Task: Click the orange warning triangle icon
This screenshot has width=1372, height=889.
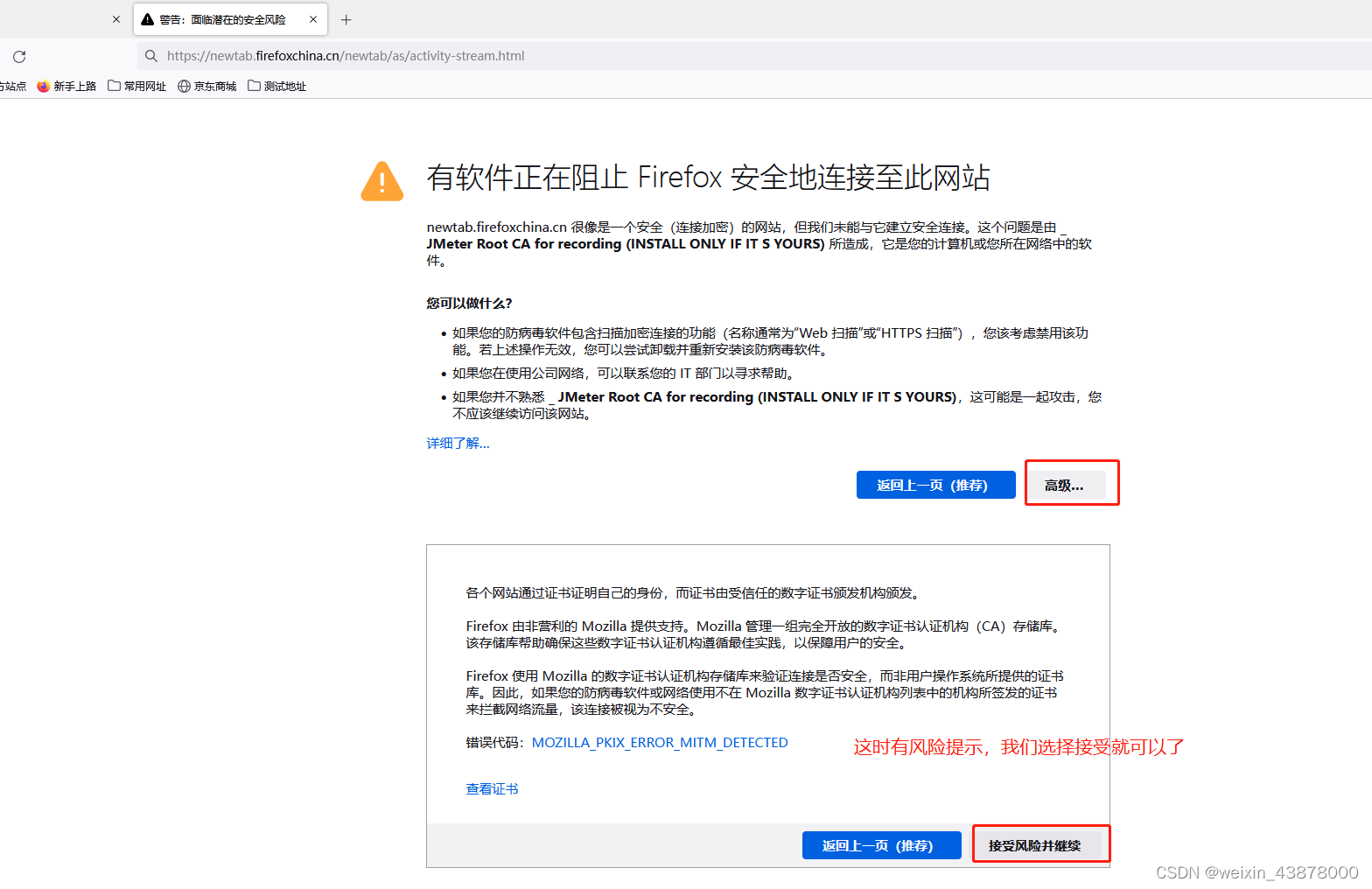Action: pos(382,181)
